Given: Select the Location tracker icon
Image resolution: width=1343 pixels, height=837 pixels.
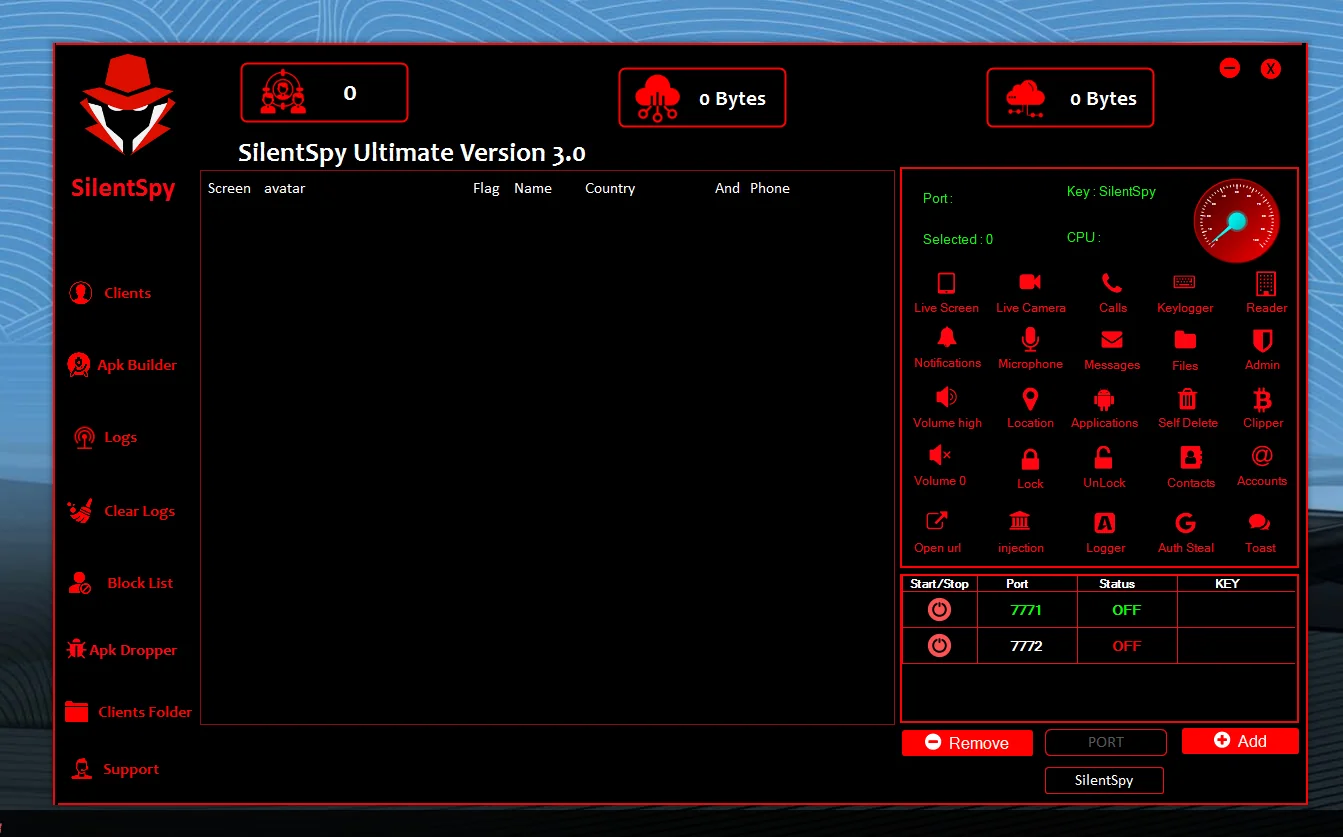Looking at the screenshot, I should point(1030,407).
